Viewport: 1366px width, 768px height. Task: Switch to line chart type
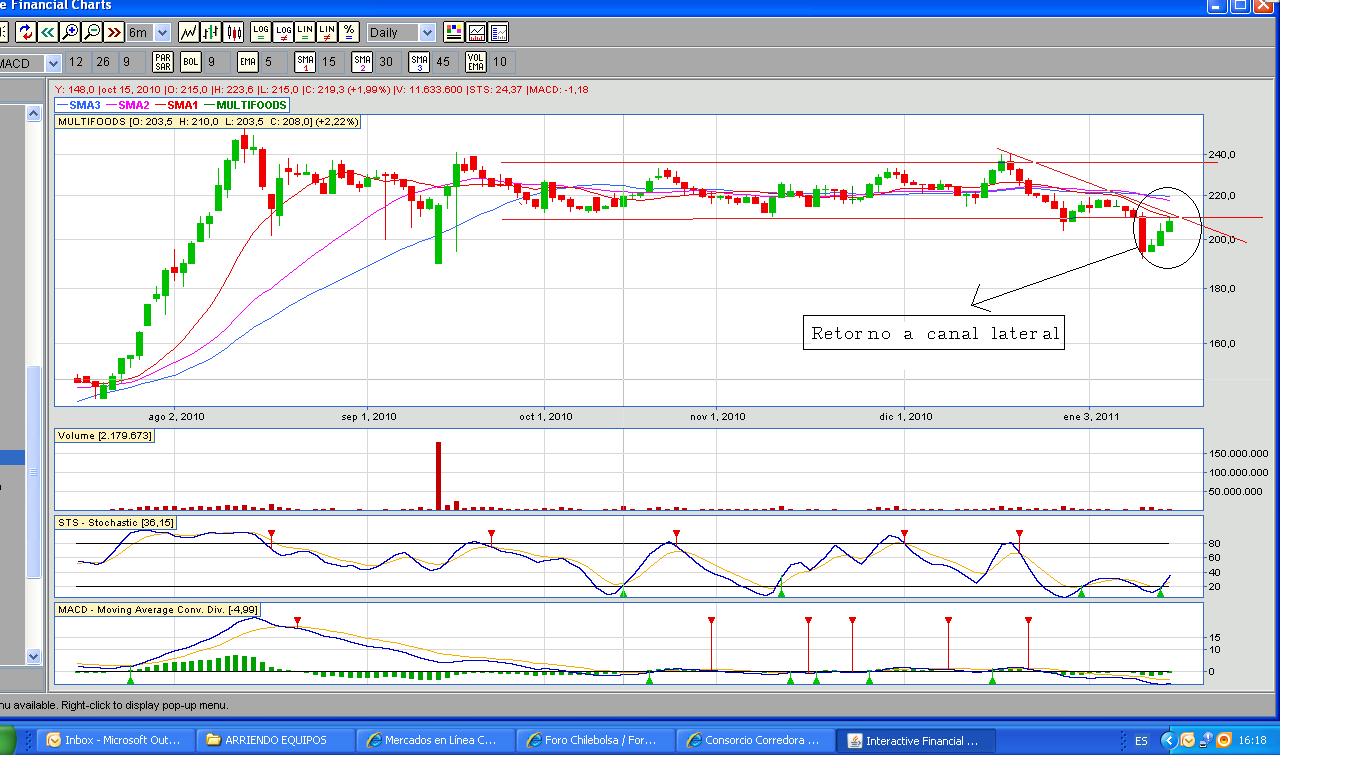tap(188, 32)
